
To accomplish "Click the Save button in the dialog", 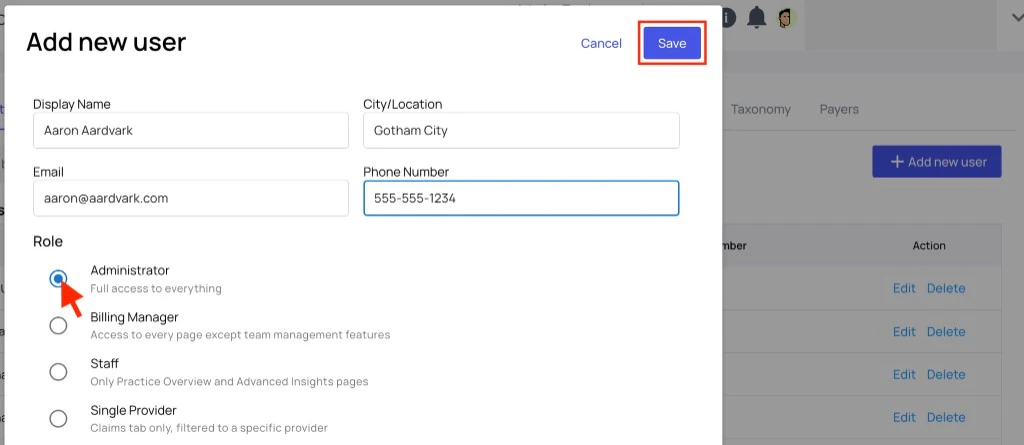I will click(672, 43).
